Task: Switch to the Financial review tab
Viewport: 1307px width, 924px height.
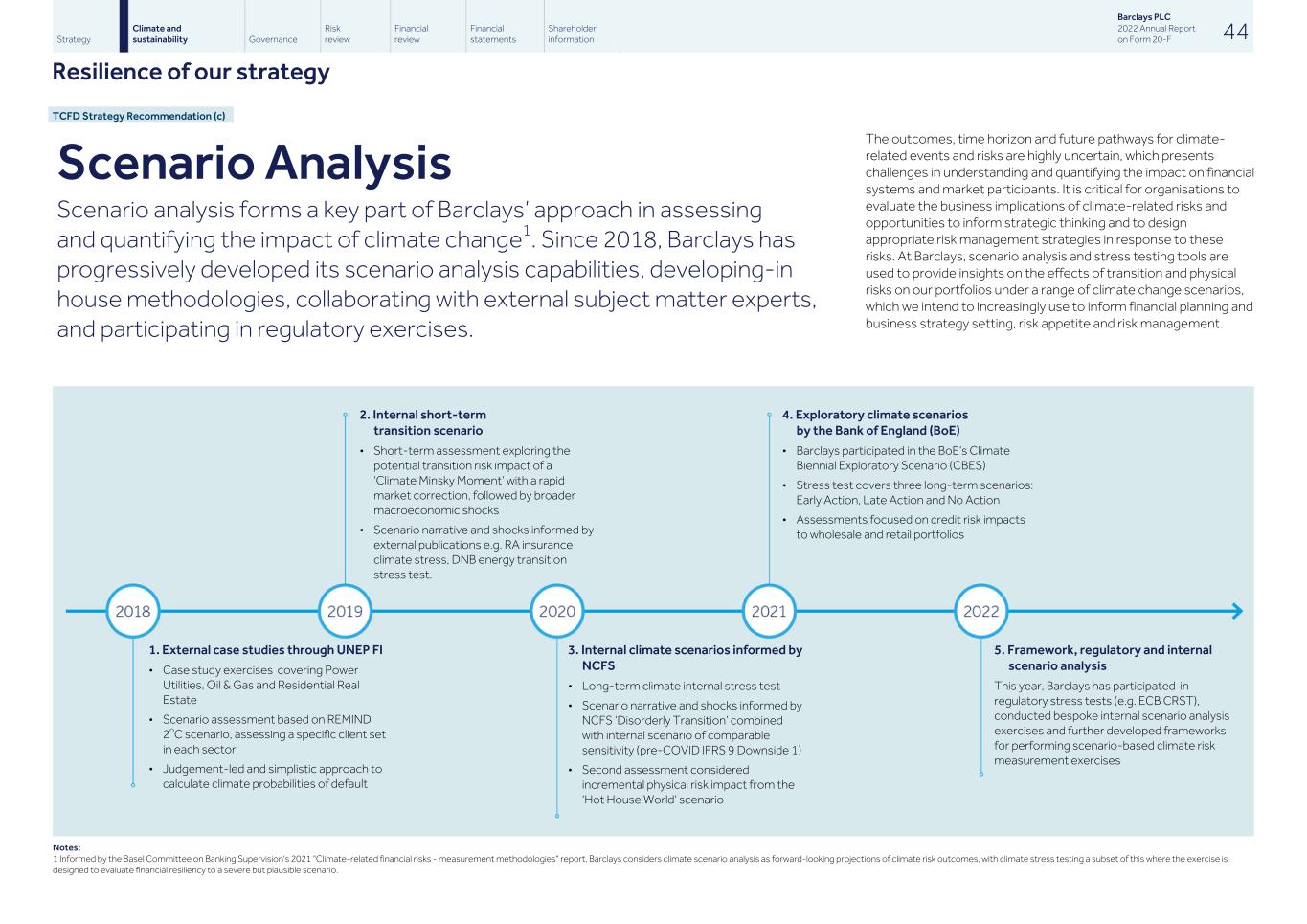Action: [411, 34]
